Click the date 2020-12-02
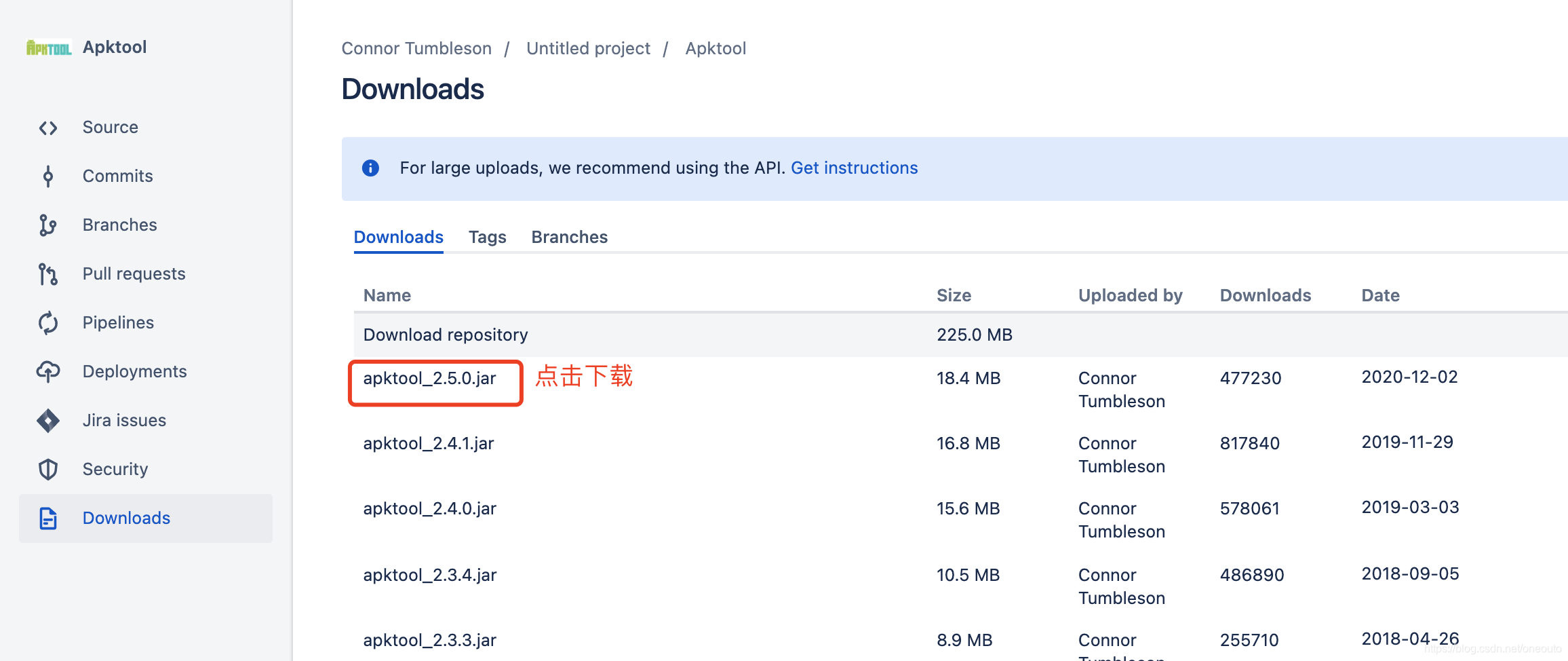This screenshot has width=1568, height=661. tap(1409, 377)
